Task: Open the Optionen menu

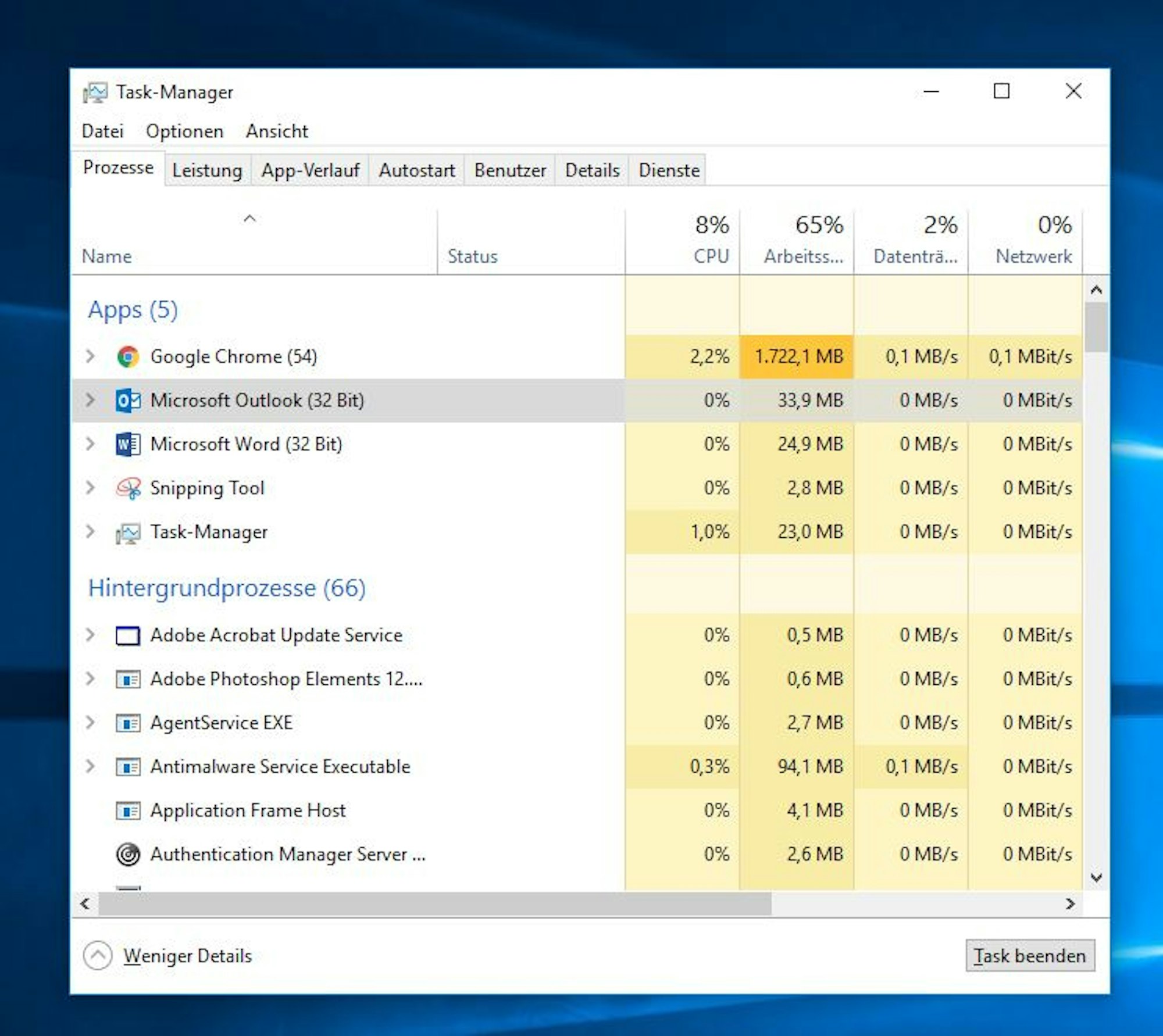Action: click(184, 131)
